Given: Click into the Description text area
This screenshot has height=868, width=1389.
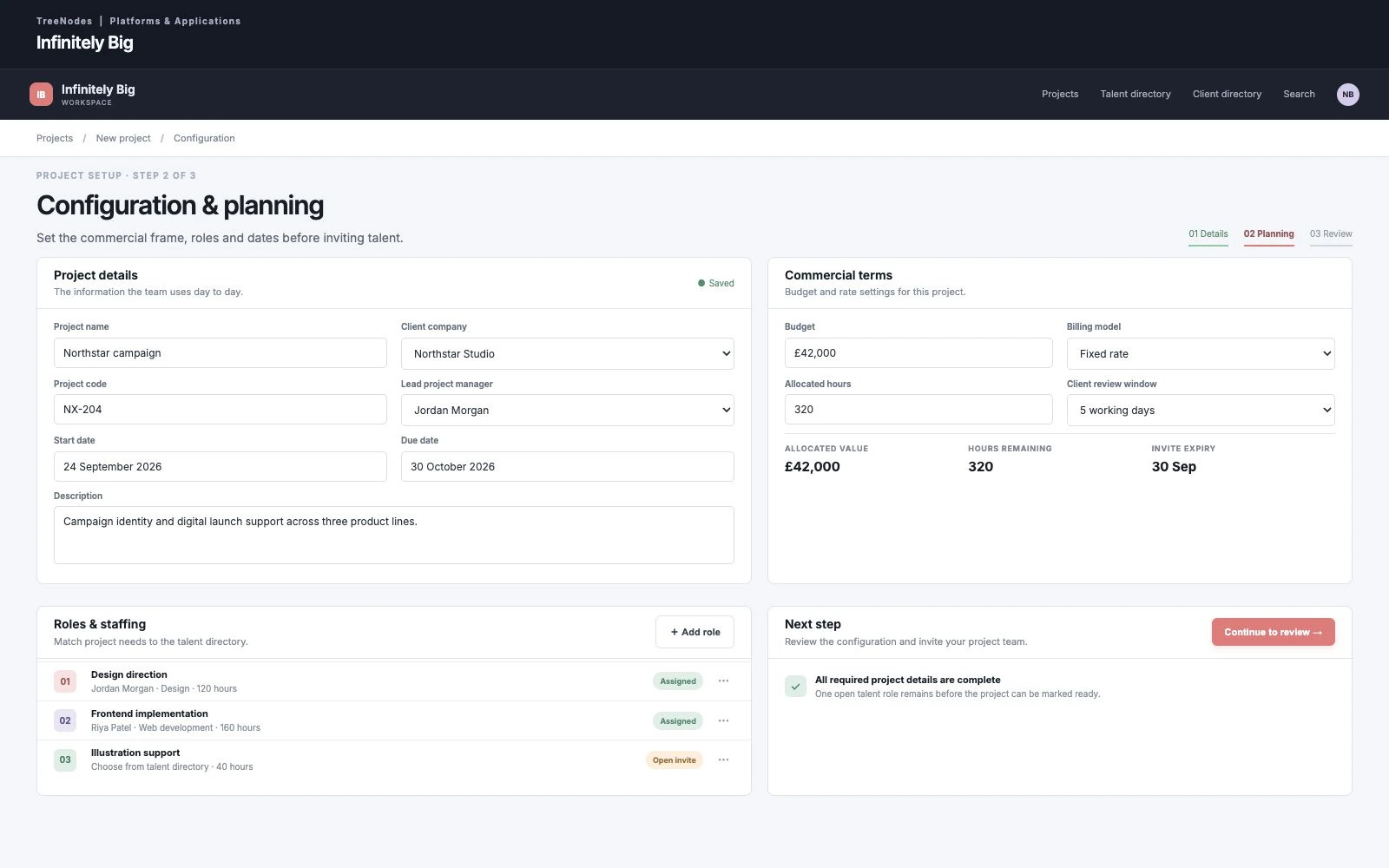Looking at the screenshot, I should click(x=394, y=535).
